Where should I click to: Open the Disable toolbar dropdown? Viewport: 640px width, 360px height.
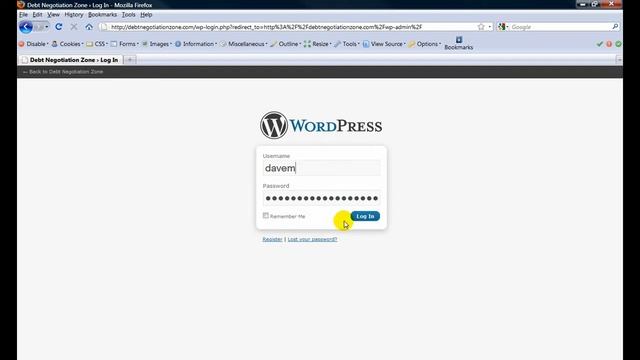pos(33,44)
